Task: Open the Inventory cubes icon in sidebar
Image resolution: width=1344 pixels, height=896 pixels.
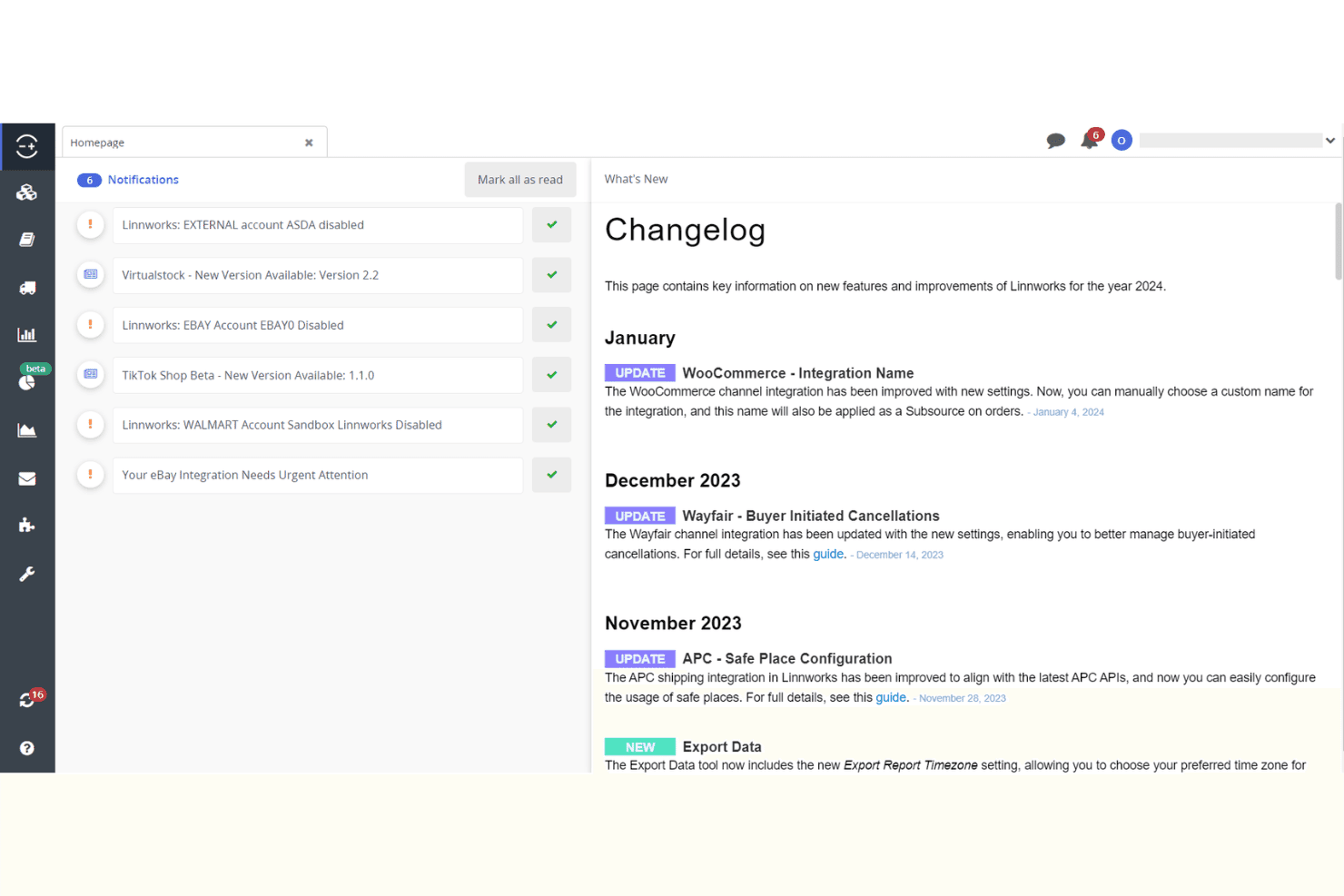Action: pyautogui.click(x=27, y=192)
